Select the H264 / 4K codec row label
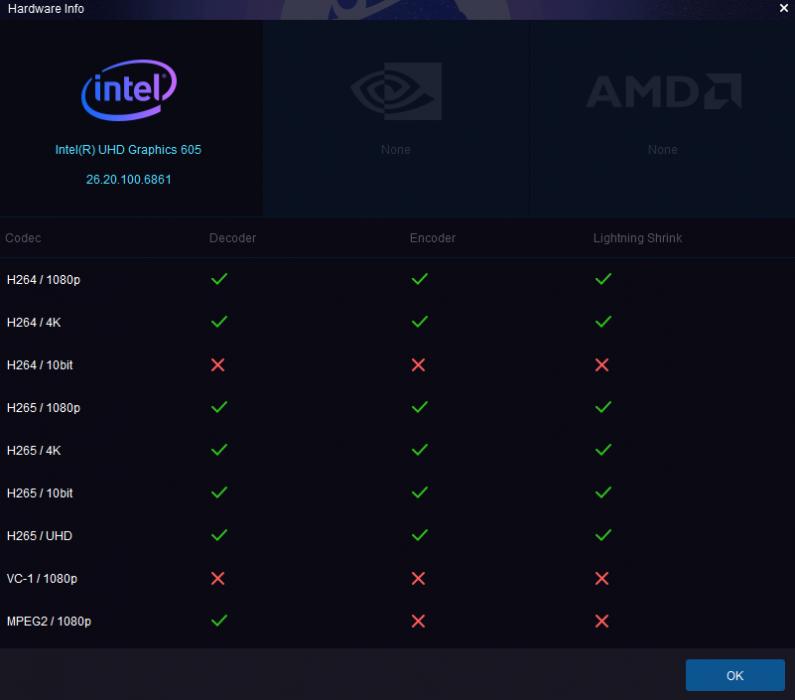The height and width of the screenshot is (700, 795). [34, 322]
